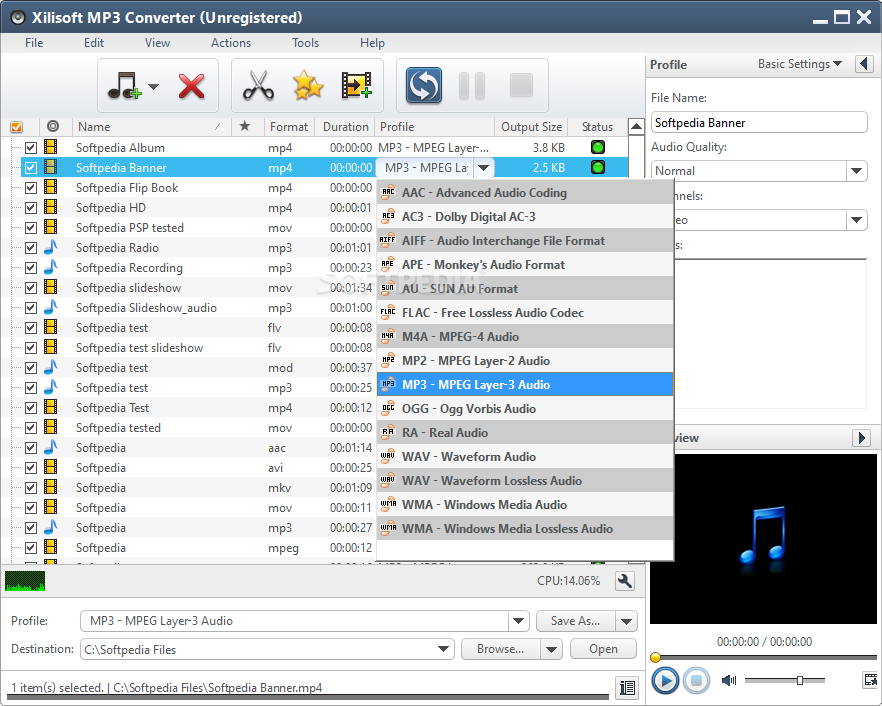Open the Browse button dropdown arrow
The height and width of the screenshot is (706, 882).
(551, 649)
